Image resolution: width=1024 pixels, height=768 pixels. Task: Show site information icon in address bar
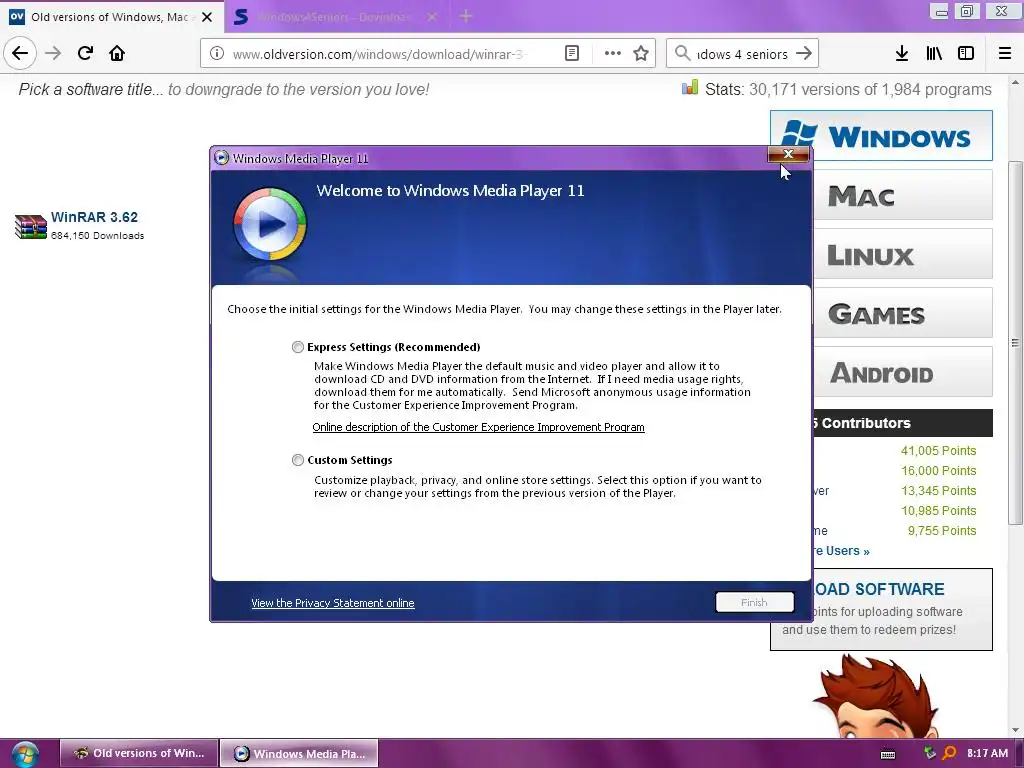point(217,54)
